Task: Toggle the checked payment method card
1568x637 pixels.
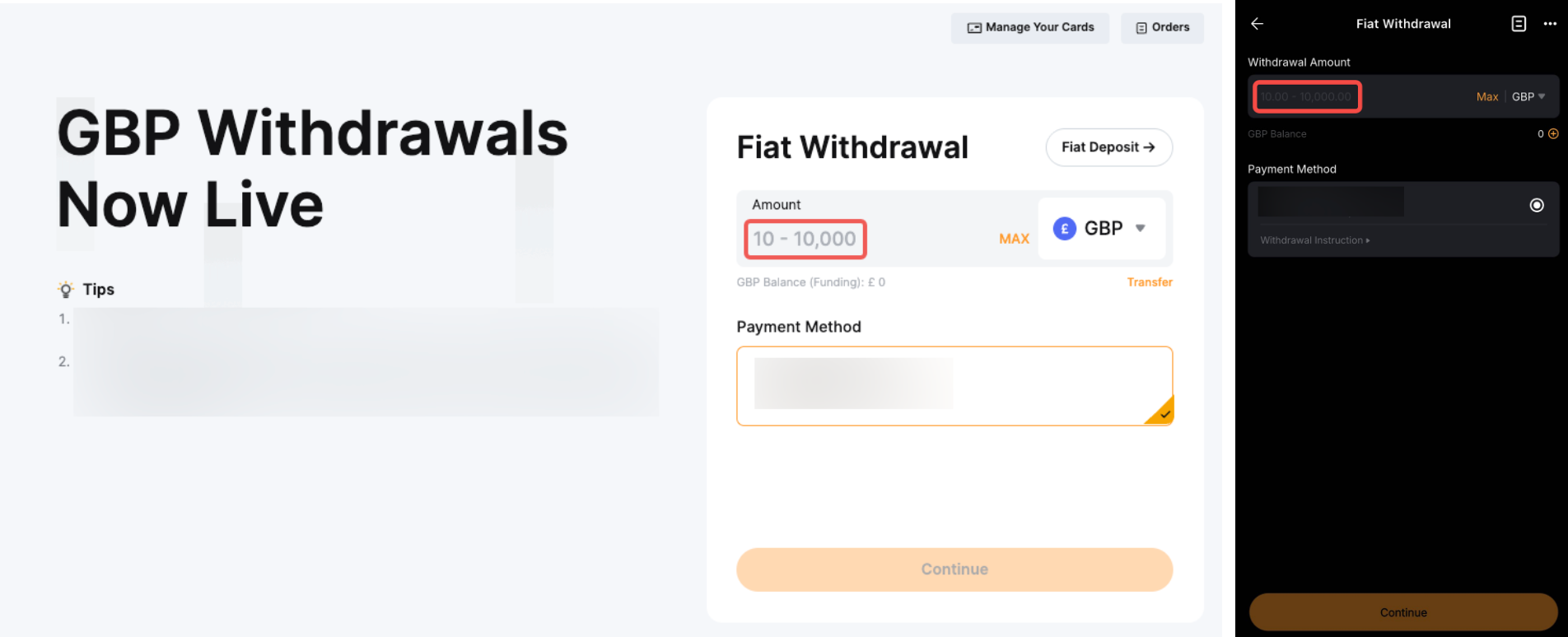Action: 954,385
